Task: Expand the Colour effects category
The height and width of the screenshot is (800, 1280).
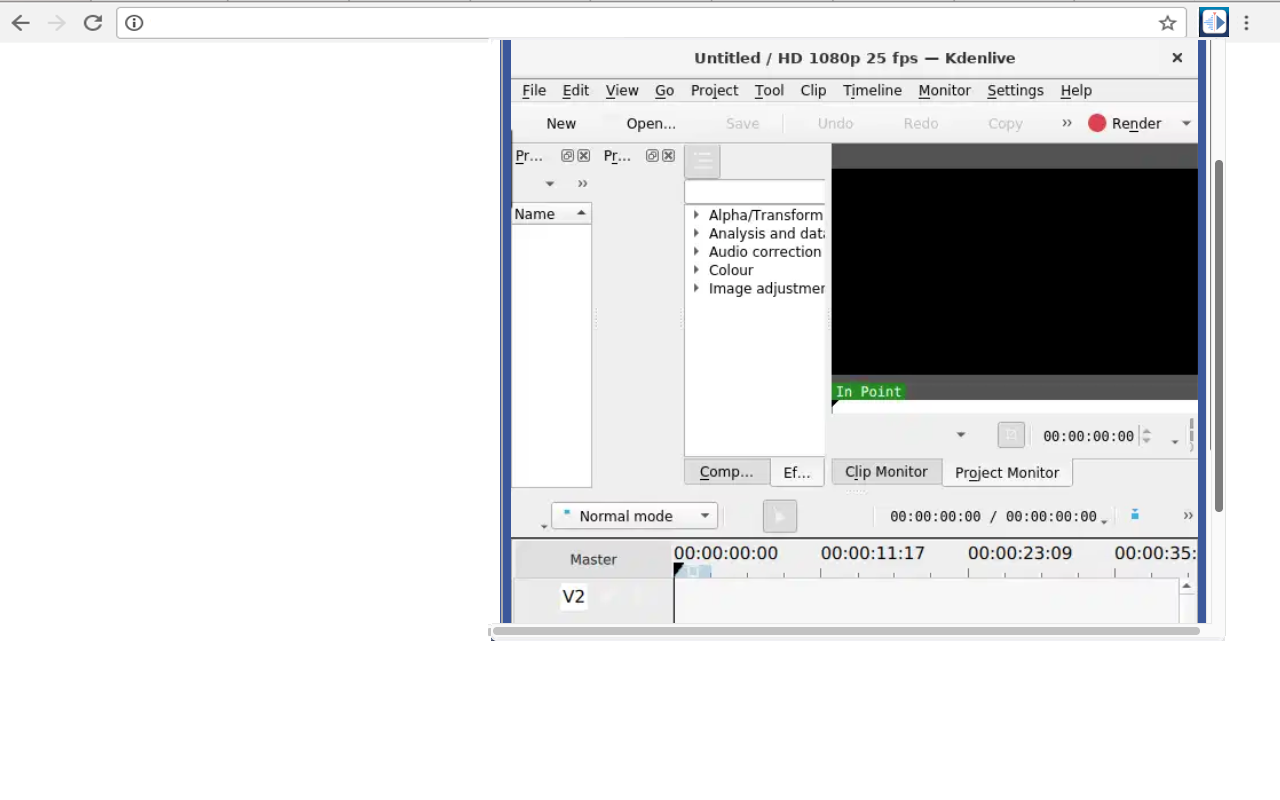Action: pos(696,270)
